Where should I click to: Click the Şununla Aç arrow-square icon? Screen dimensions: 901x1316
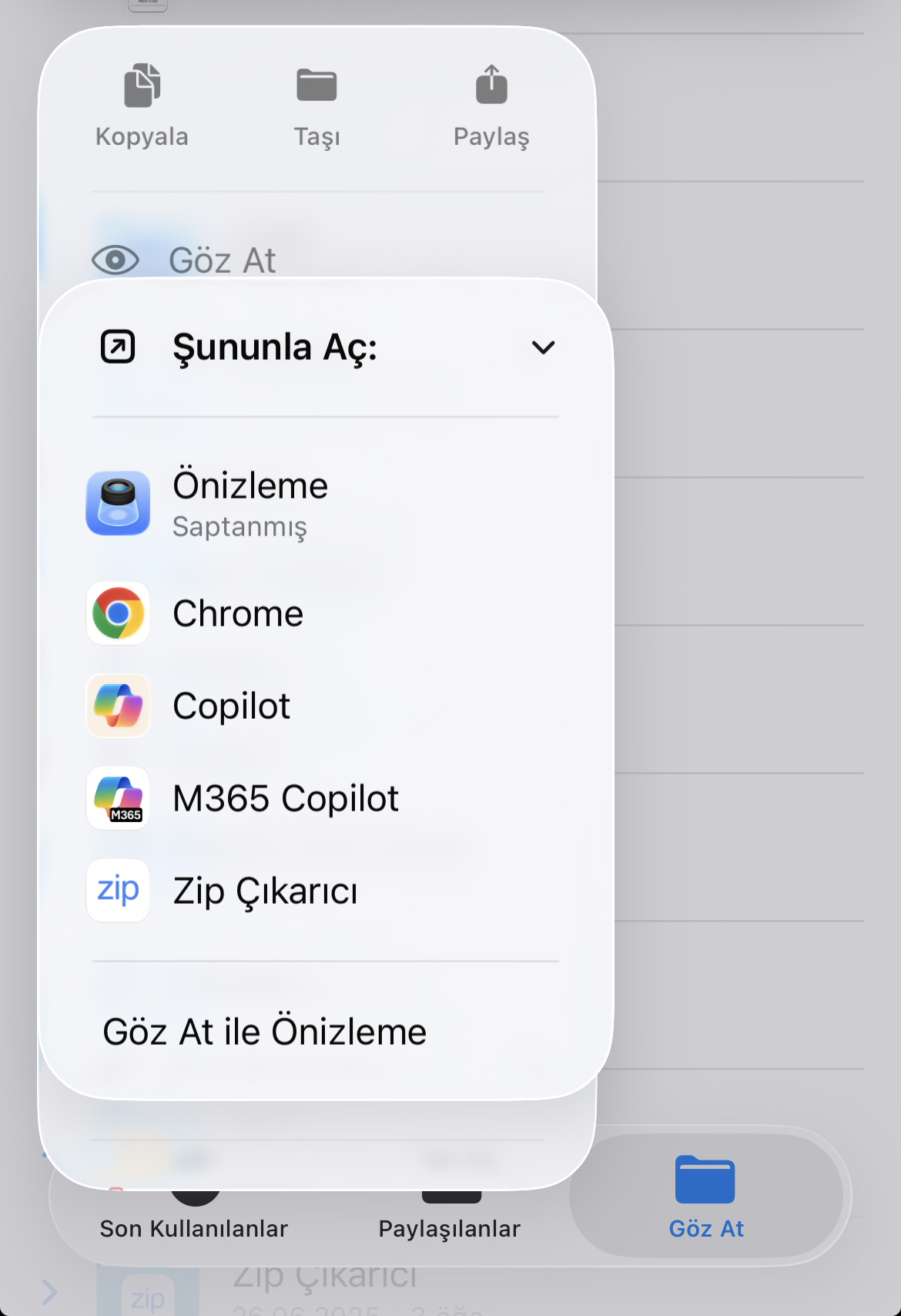point(118,347)
